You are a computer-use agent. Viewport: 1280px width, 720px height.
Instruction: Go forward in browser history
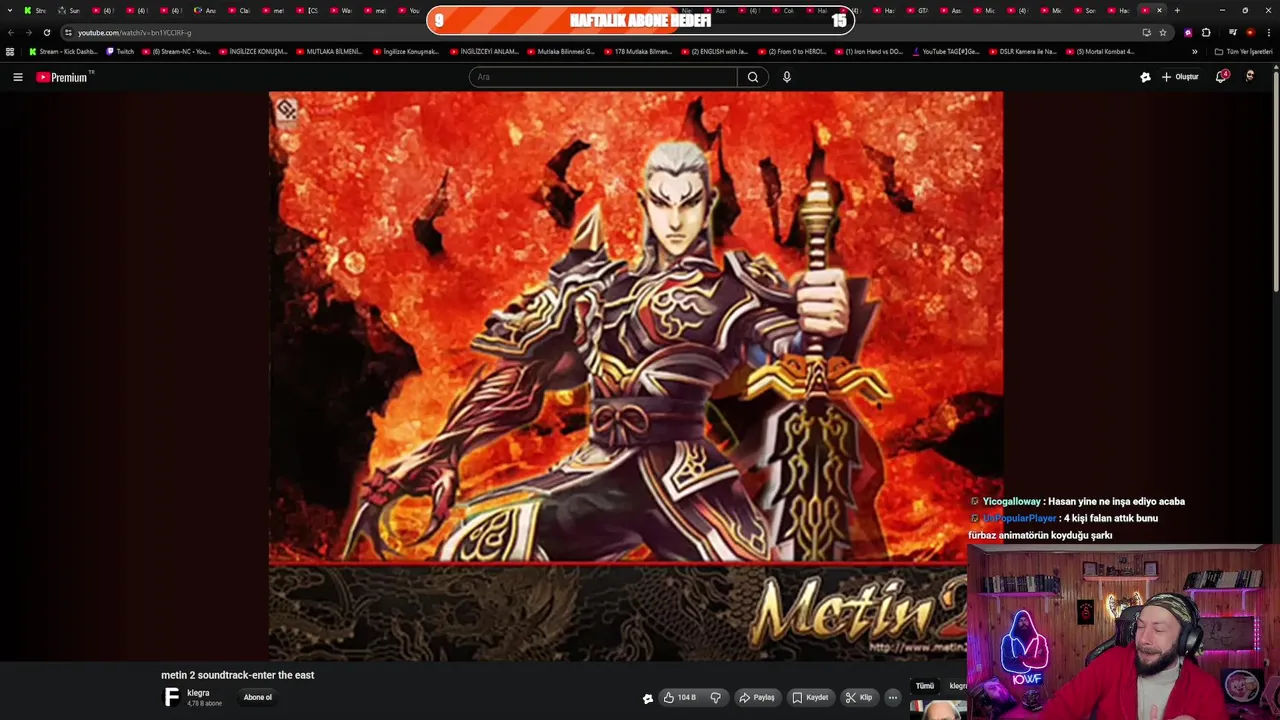pos(28,32)
